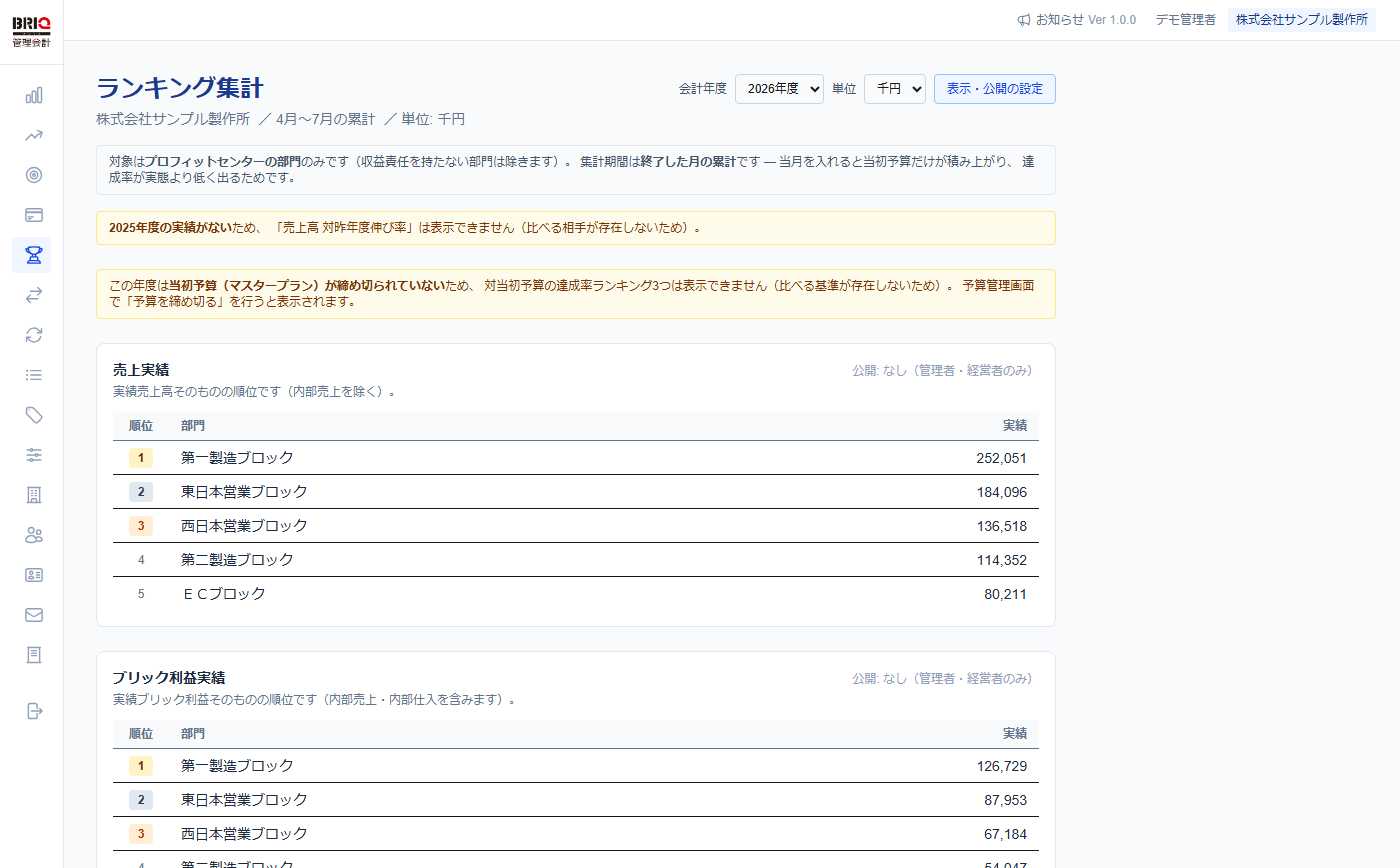Open the credit card sidebar icon
This screenshot has width=1400, height=868.
pos(34,215)
